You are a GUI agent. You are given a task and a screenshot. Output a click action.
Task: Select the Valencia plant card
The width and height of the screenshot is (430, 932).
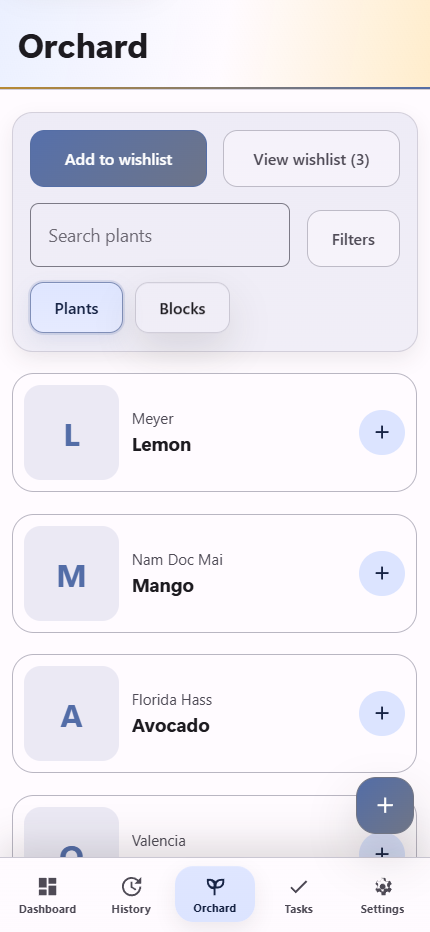pyautogui.click(x=214, y=826)
